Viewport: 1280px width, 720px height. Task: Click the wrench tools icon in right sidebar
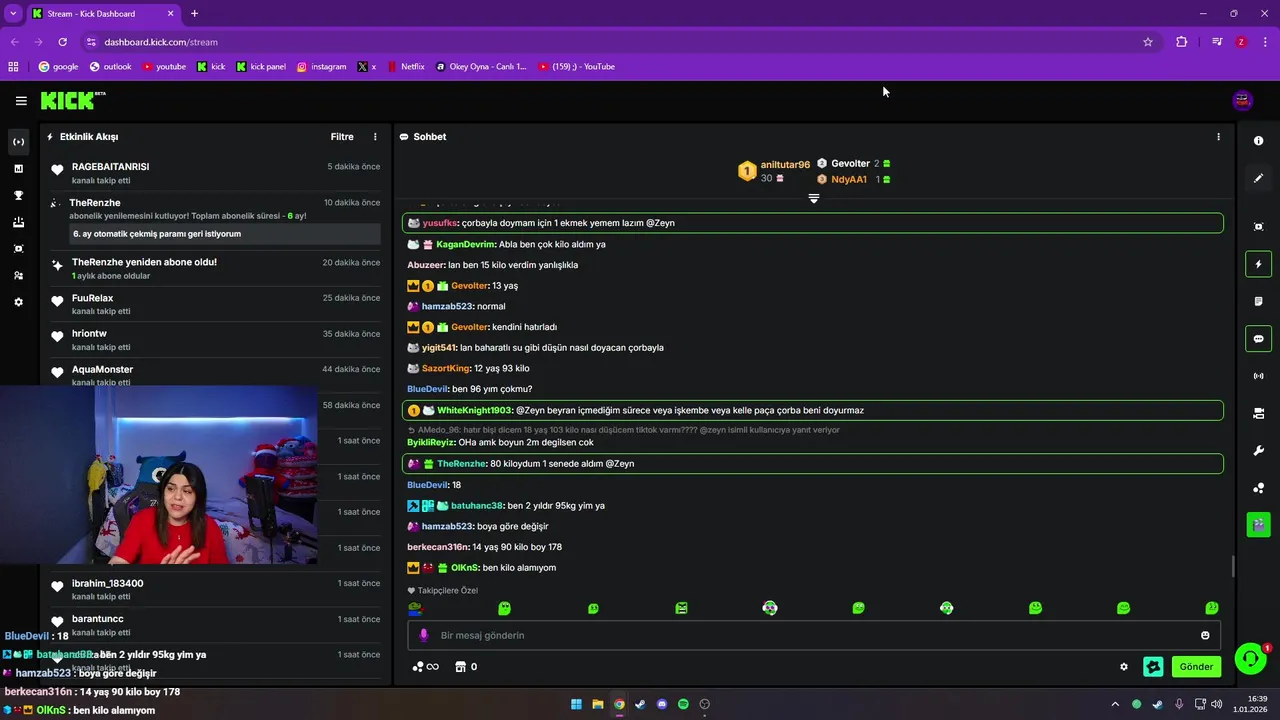(1258, 451)
